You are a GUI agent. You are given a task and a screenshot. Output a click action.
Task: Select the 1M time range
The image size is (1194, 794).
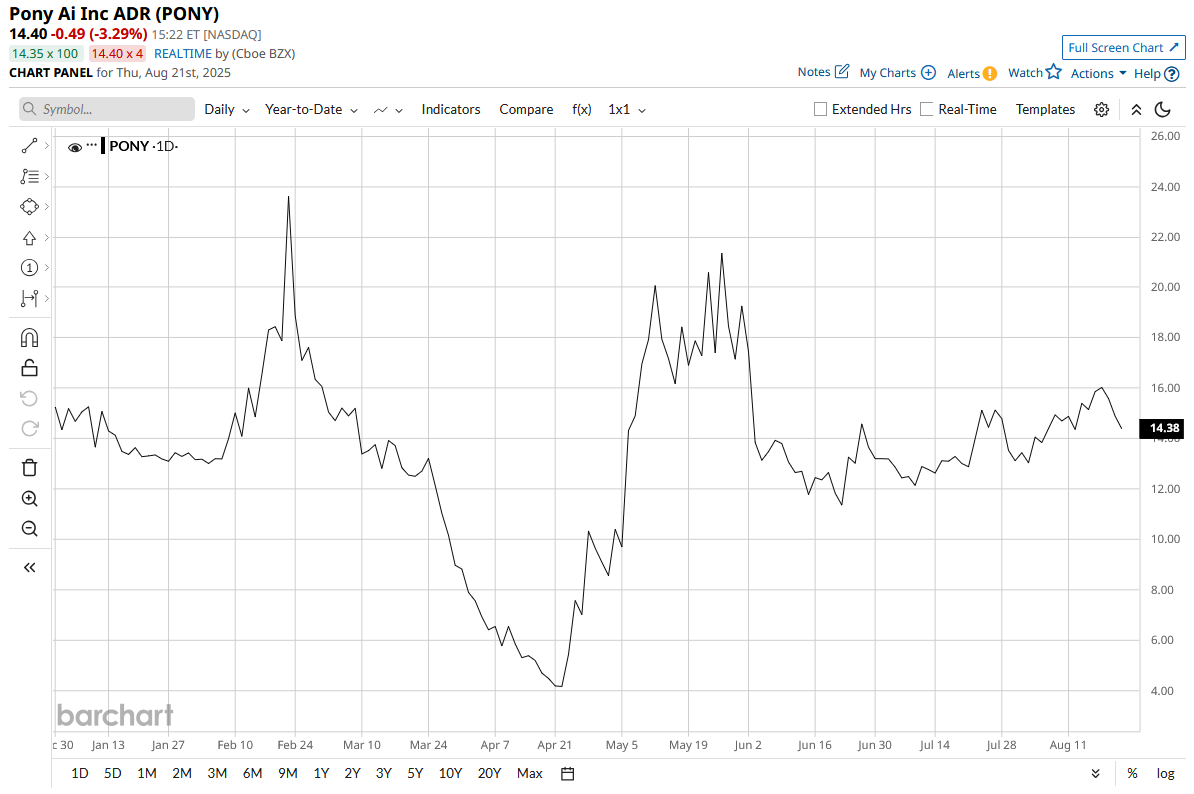point(147,773)
